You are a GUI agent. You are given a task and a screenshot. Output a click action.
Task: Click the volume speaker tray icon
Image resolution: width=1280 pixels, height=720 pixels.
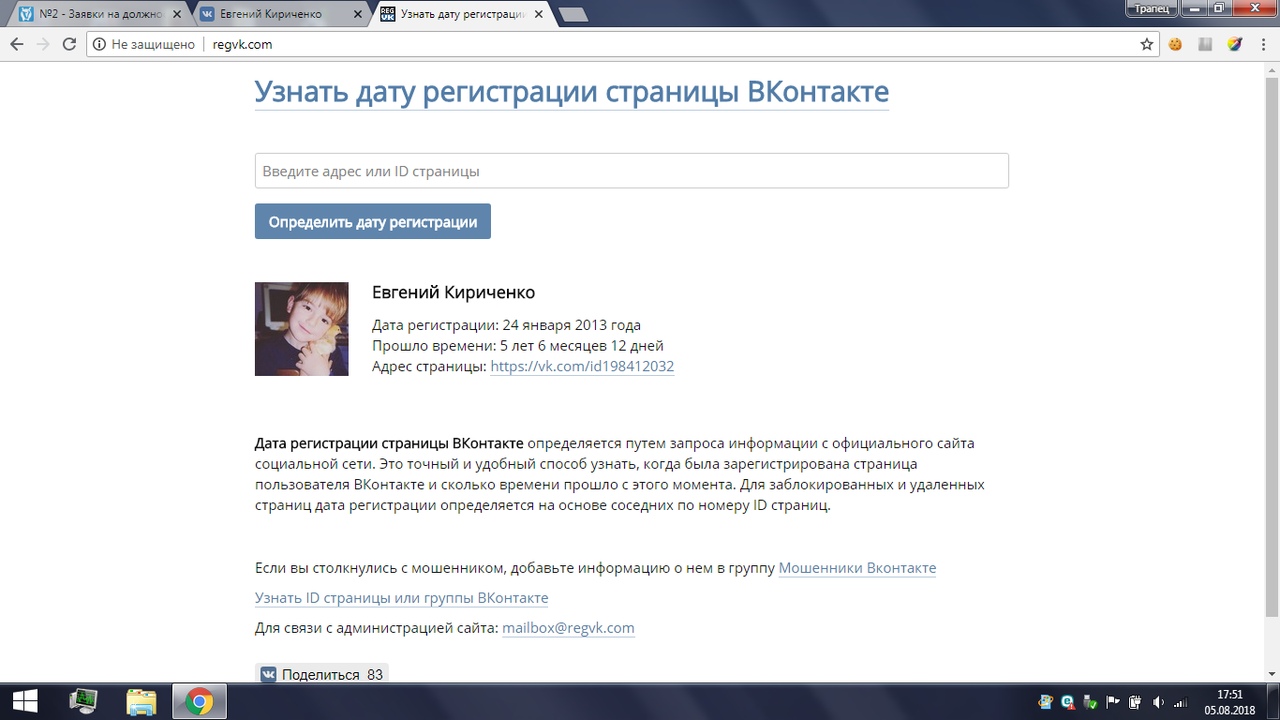point(1157,702)
